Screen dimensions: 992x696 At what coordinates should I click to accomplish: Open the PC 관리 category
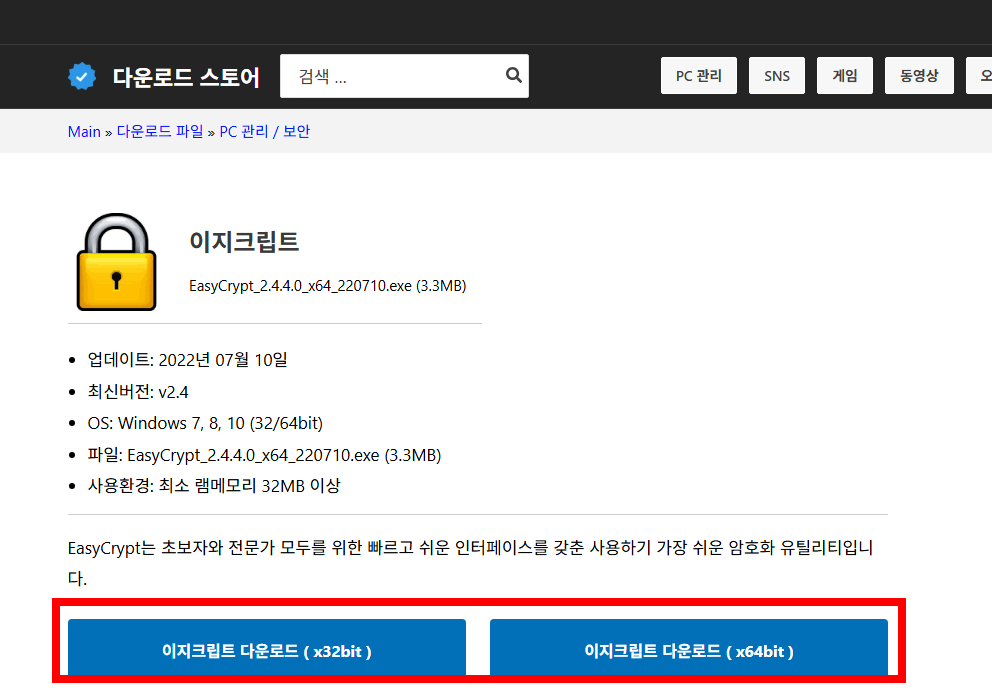pyautogui.click(x=698, y=76)
